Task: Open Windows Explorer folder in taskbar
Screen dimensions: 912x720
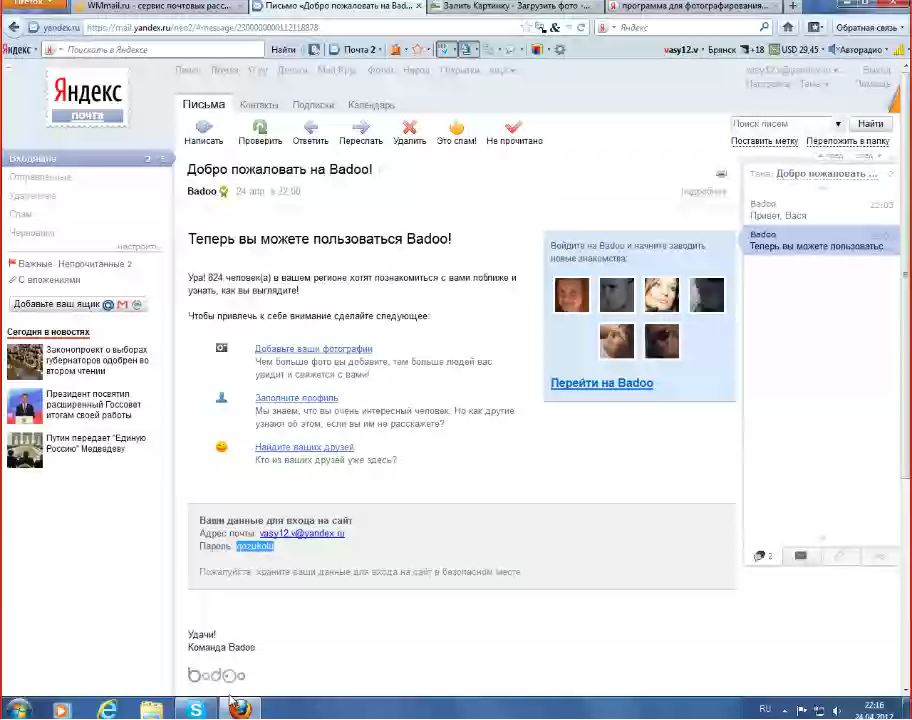Action: click(x=151, y=709)
